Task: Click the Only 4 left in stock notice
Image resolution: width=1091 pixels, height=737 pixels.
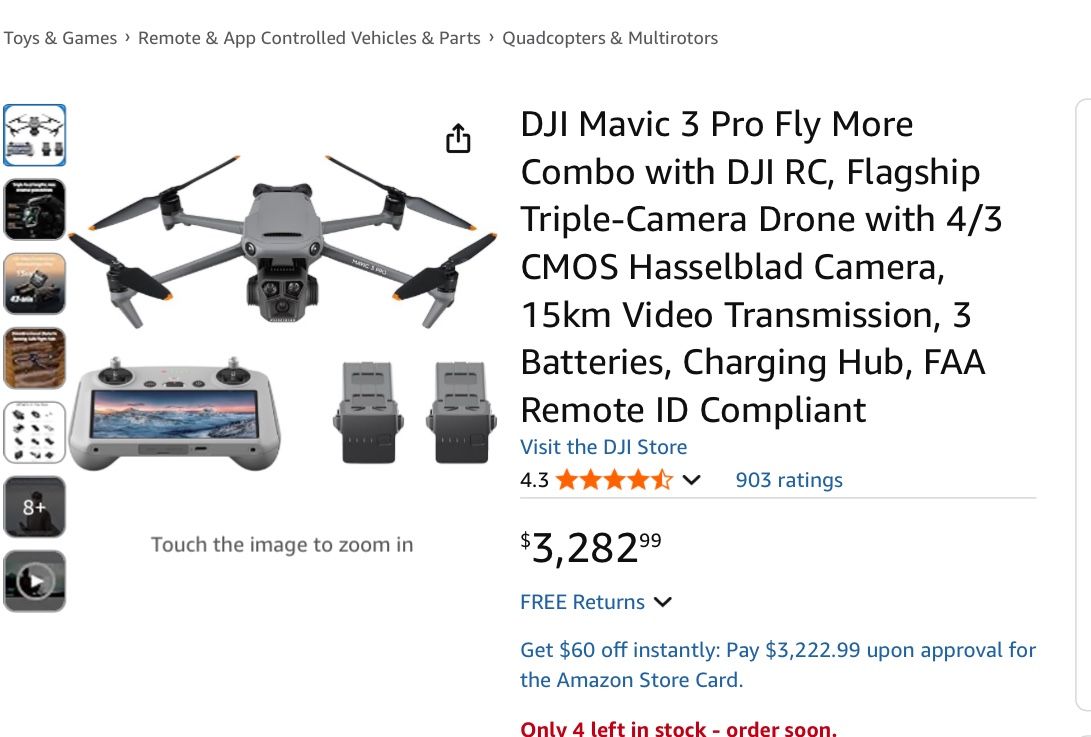Action: 677,728
